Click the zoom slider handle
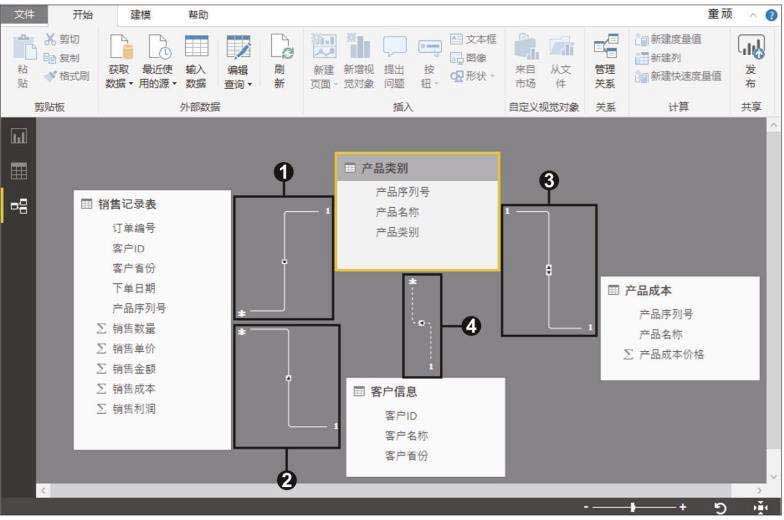784x520 pixels. (x=632, y=507)
